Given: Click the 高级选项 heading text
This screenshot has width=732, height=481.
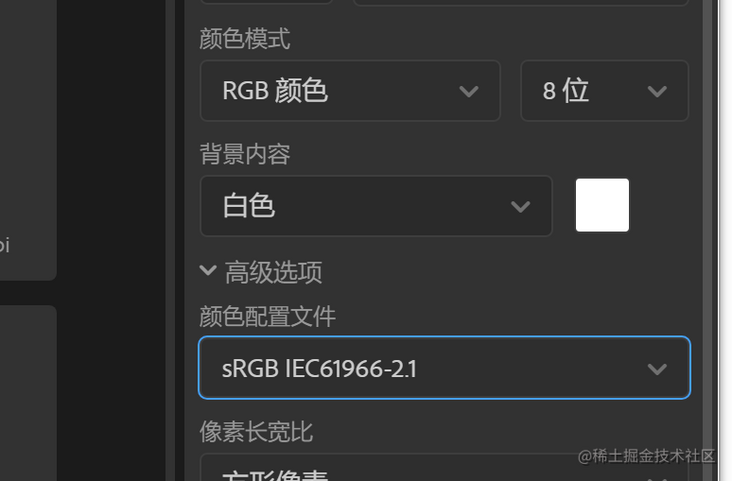Looking at the screenshot, I should pos(274,272).
